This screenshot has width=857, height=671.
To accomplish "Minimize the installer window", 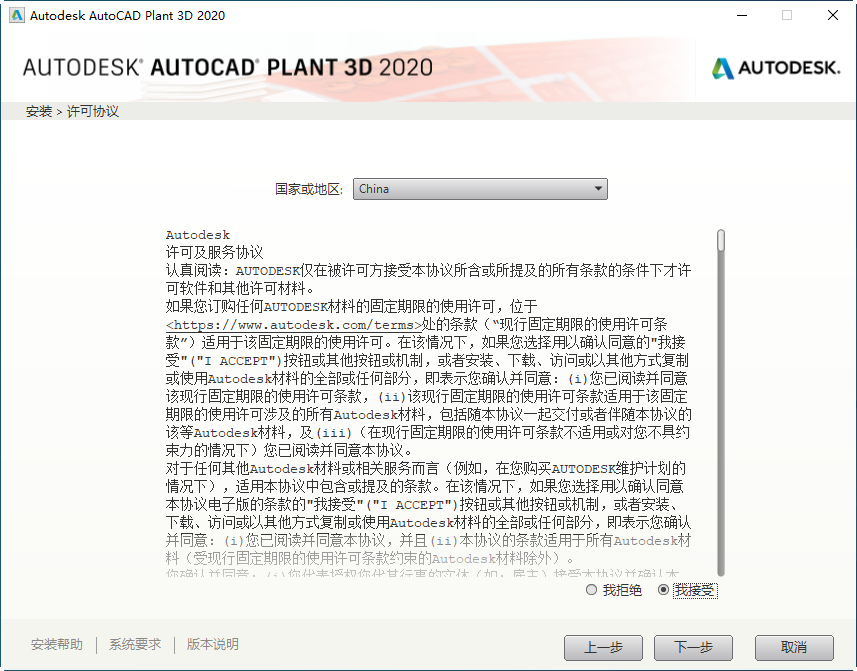I will pyautogui.click(x=742, y=15).
